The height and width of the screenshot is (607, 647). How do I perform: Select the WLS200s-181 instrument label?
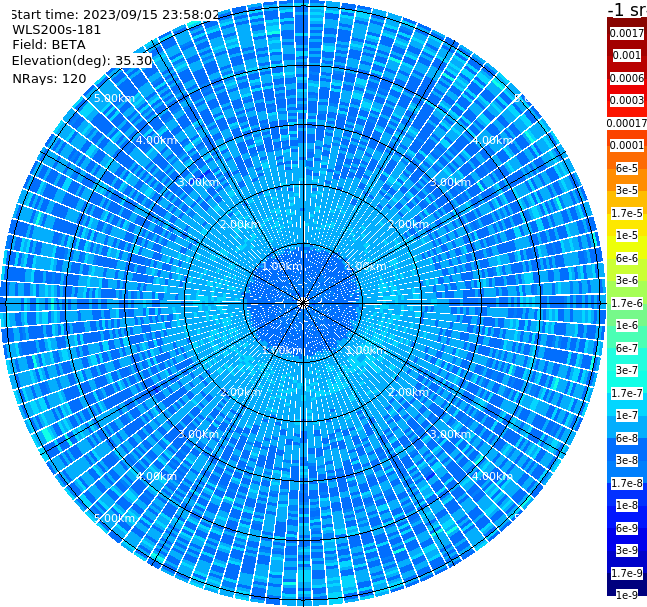point(57,30)
